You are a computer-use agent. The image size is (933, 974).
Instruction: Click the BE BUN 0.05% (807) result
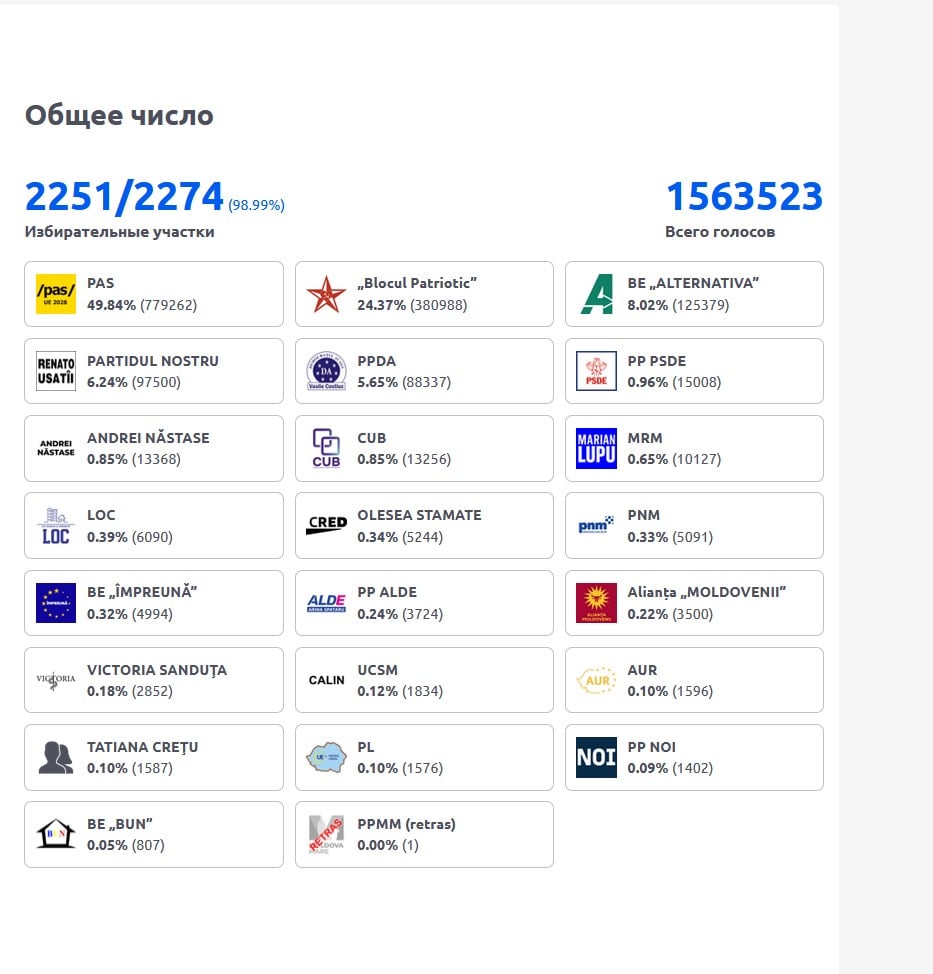click(125, 845)
